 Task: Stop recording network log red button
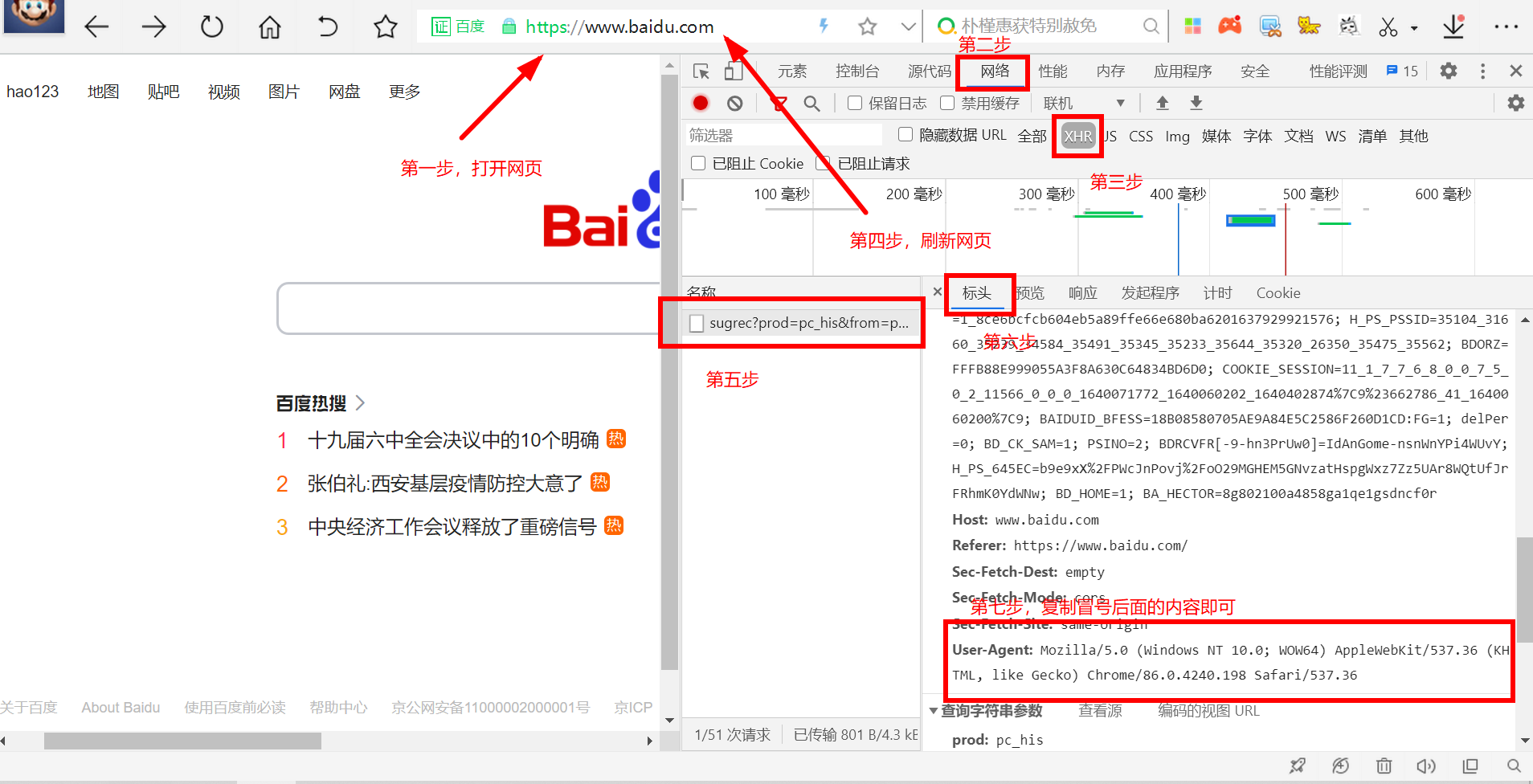(x=701, y=103)
